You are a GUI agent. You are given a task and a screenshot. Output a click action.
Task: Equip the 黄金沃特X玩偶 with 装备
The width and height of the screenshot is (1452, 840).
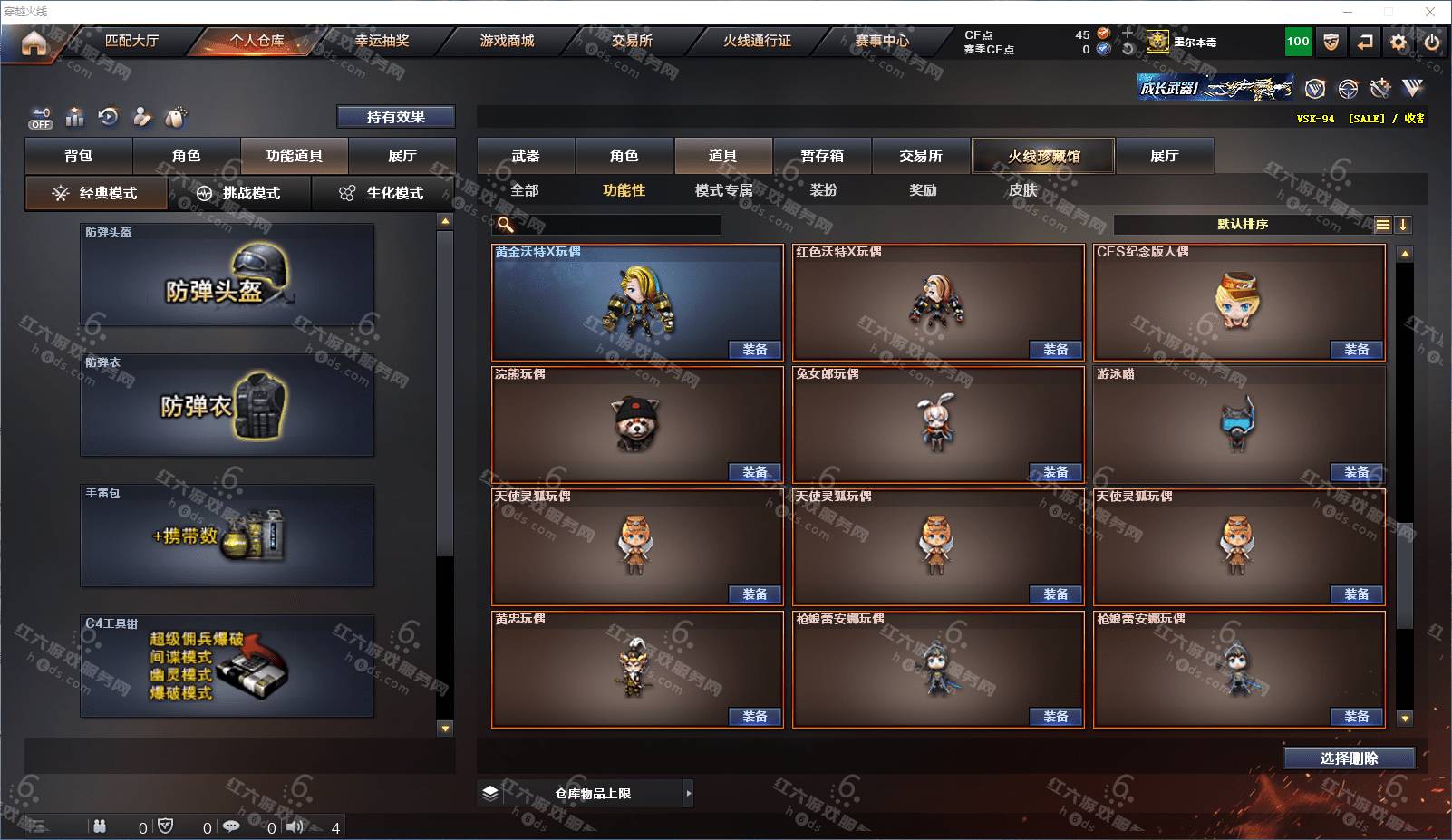[x=755, y=350]
